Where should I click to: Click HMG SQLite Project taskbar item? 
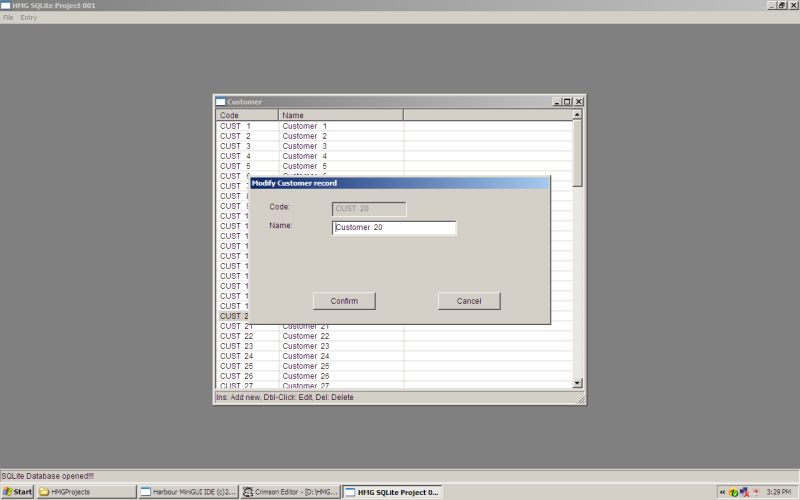(x=392, y=492)
